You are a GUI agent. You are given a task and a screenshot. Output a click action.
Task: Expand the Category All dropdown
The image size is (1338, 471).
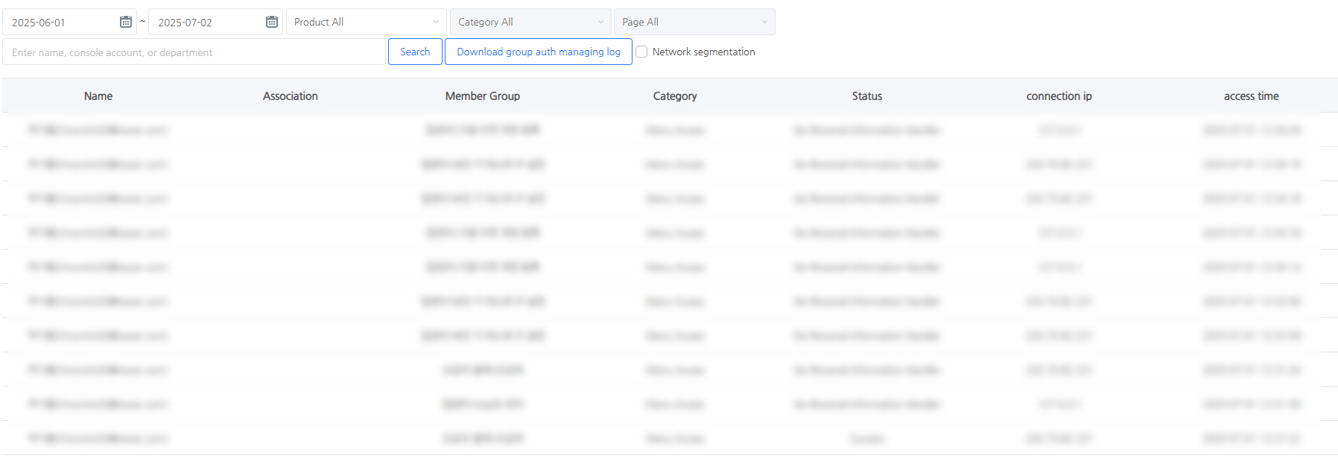pyautogui.click(x=530, y=22)
